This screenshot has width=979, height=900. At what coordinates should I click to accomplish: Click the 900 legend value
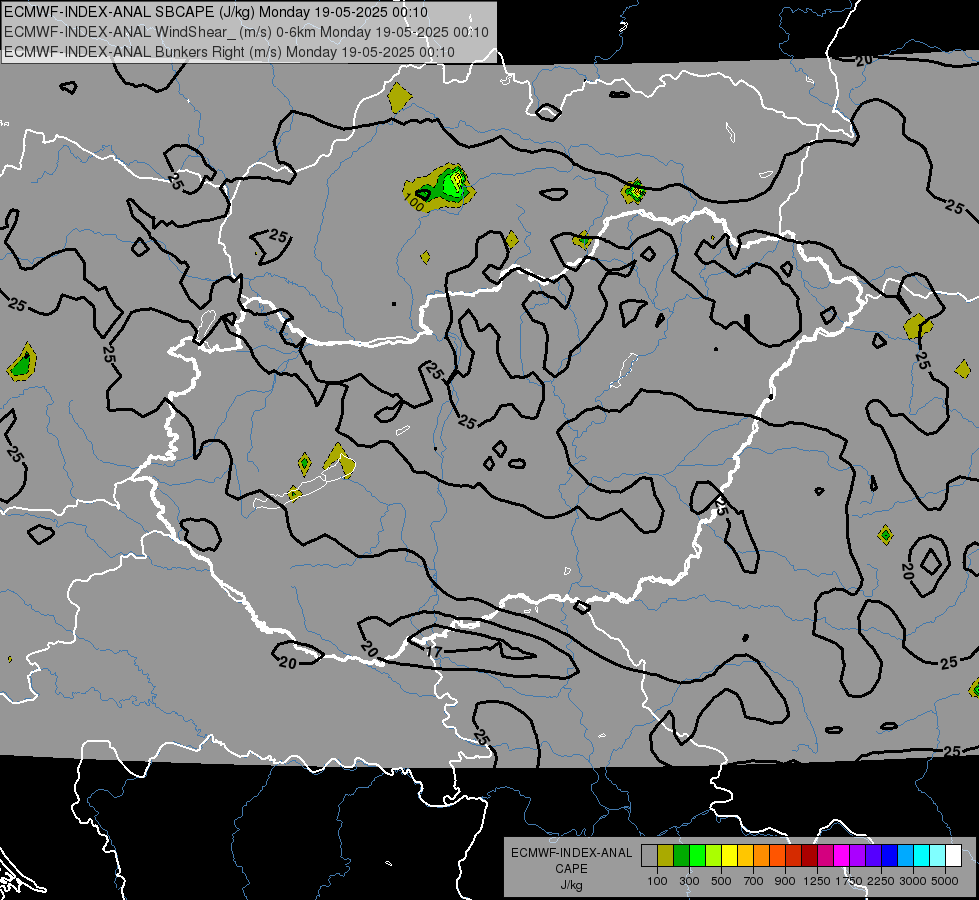pos(785,881)
